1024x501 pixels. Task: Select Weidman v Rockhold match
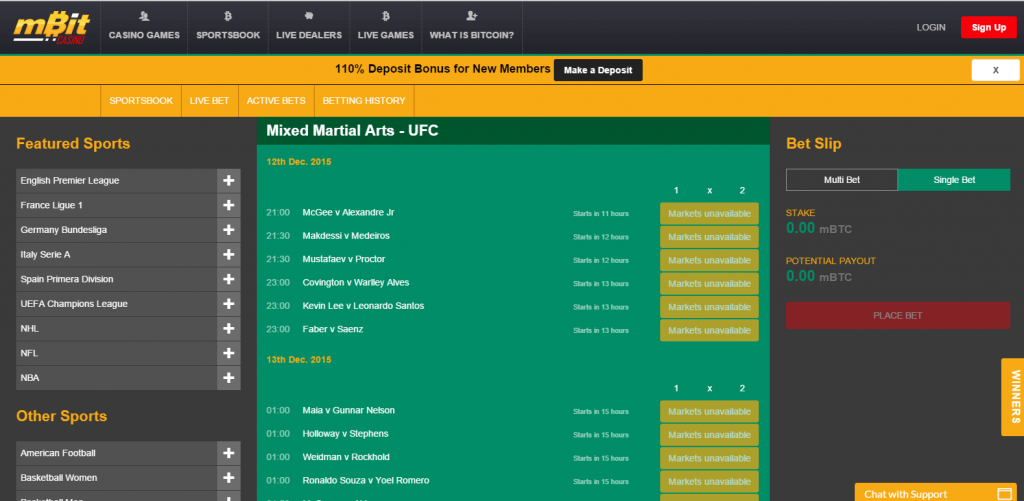(x=346, y=457)
